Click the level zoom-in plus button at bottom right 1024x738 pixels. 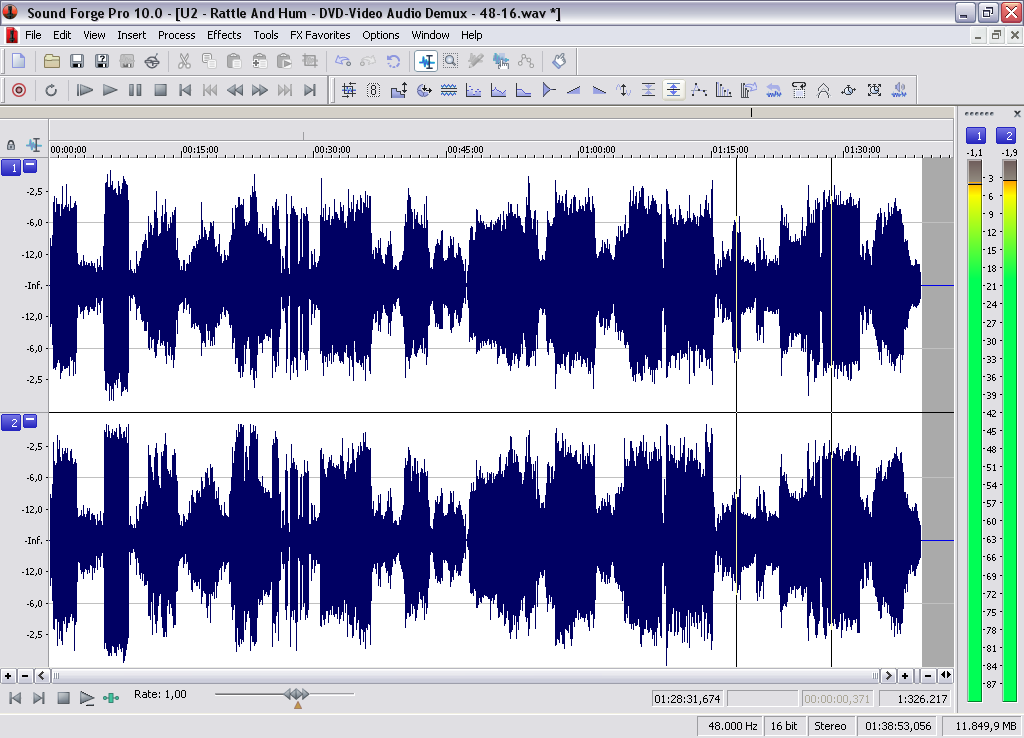pyautogui.click(x=905, y=676)
